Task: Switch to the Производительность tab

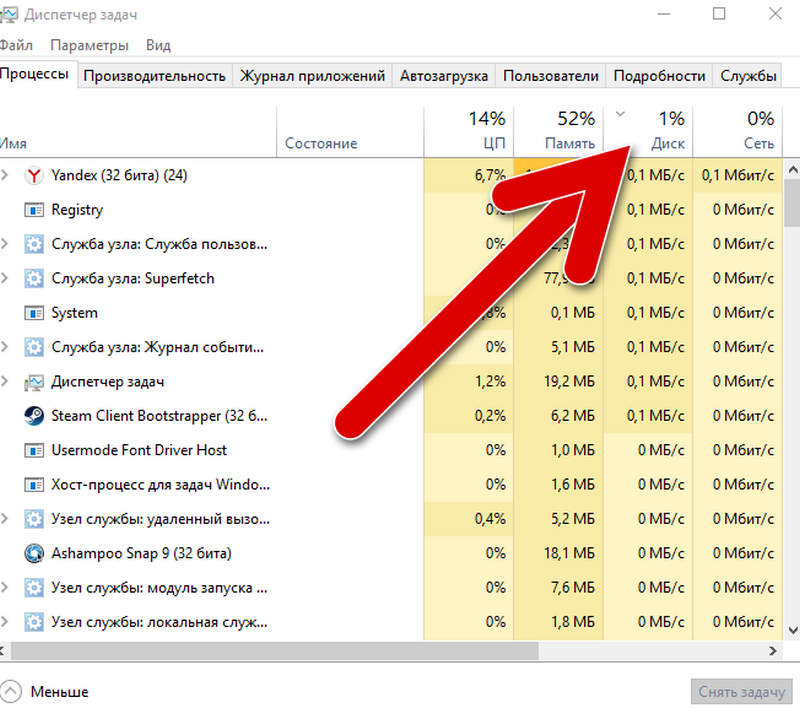Action: point(155,76)
